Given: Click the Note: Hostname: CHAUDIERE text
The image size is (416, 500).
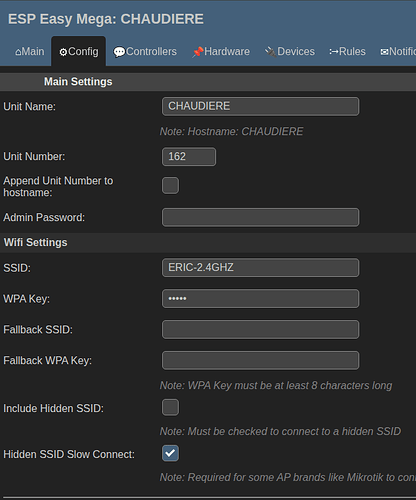Looking at the screenshot, I should [231, 131].
